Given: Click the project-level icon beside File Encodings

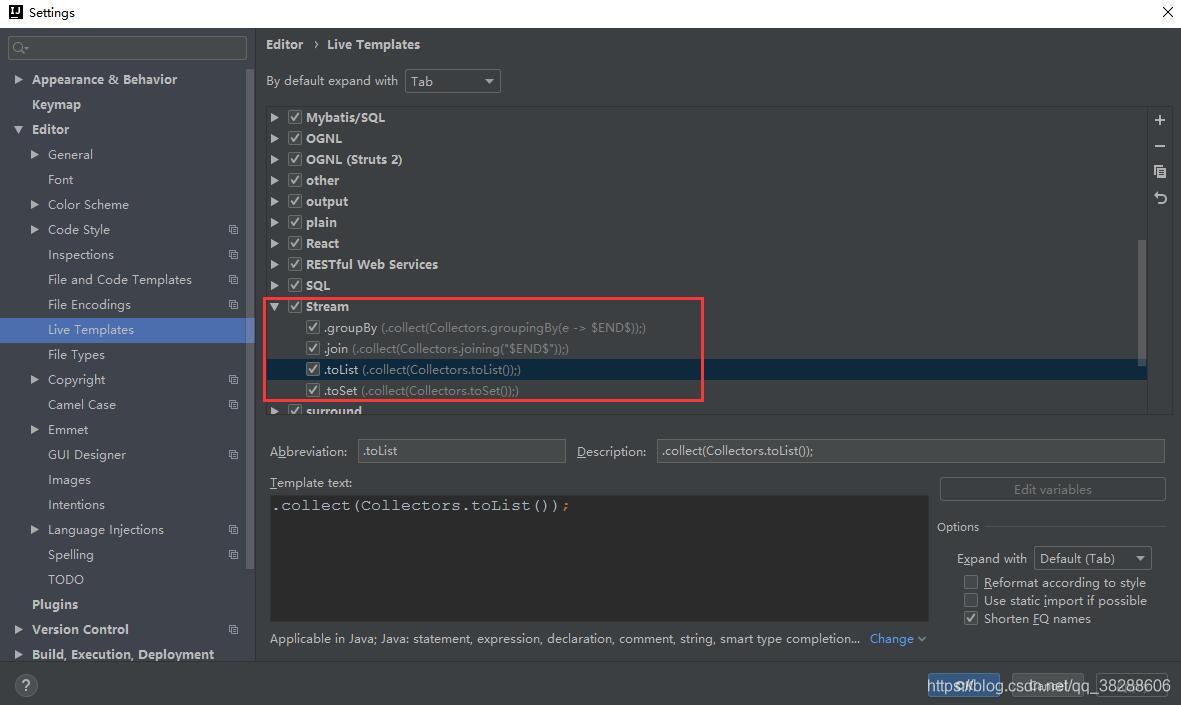Looking at the screenshot, I should click(233, 304).
